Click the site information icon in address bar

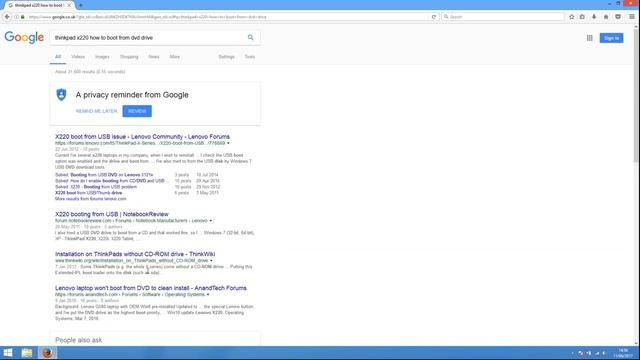17,17
